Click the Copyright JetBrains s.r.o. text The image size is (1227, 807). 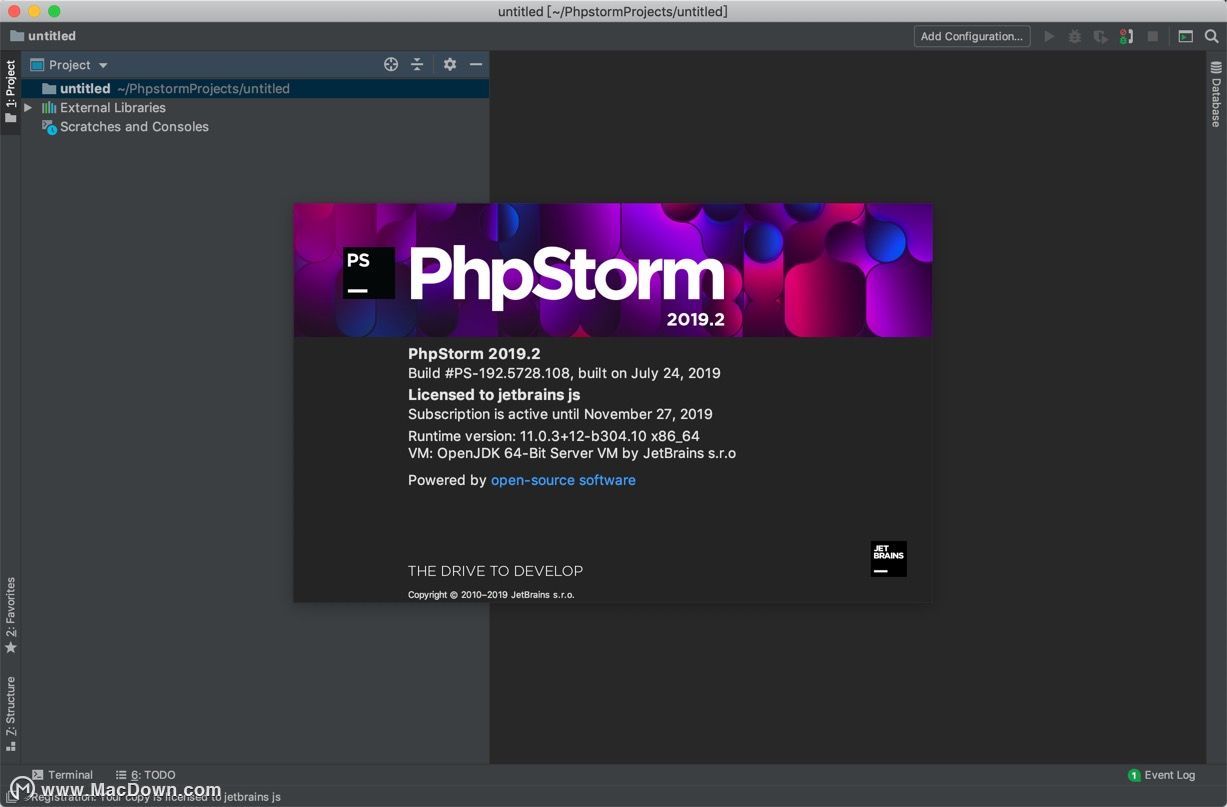[491, 595]
